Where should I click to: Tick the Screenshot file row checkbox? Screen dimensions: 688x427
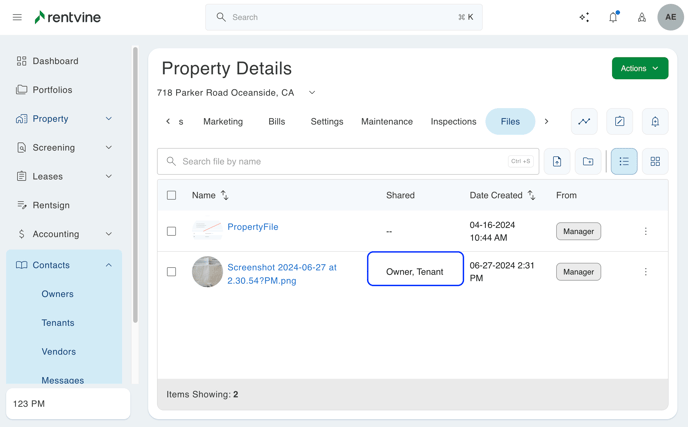(x=171, y=272)
